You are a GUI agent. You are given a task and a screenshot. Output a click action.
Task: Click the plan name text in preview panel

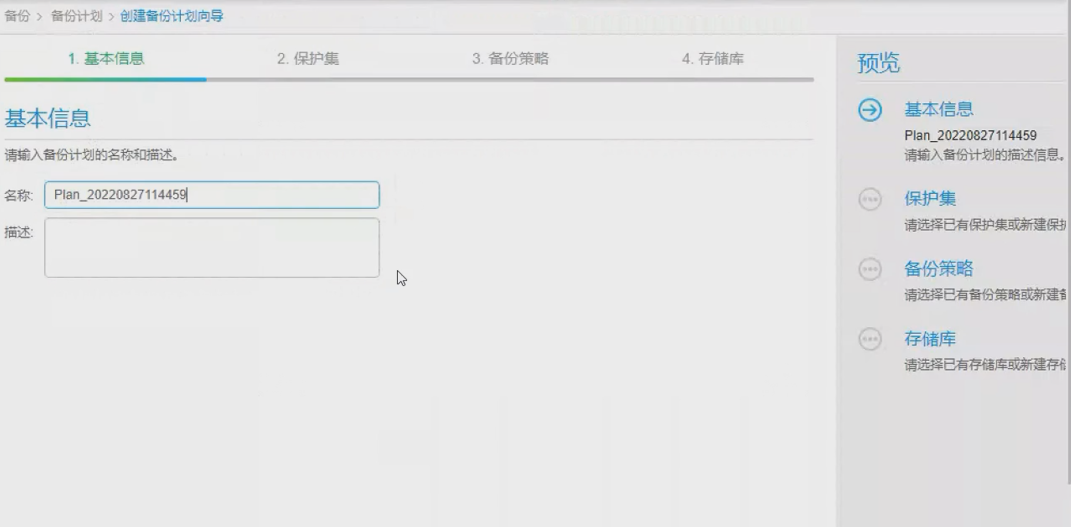point(970,136)
